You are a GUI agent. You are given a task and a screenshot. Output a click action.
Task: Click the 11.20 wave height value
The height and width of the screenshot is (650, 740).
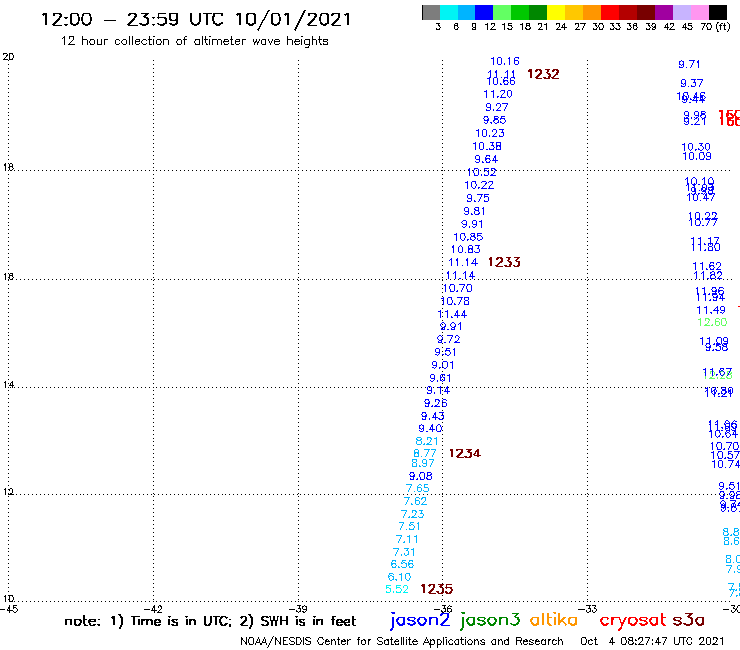point(498,94)
